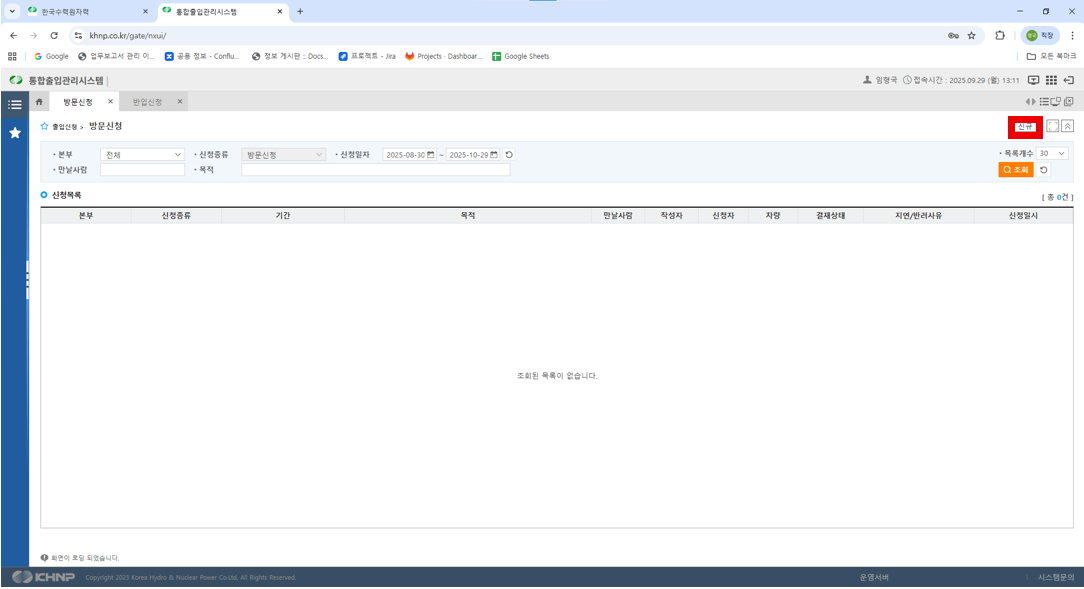Open the sidebar menu list icon
This screenshot has width=1084, height=589.
[14, 104]
